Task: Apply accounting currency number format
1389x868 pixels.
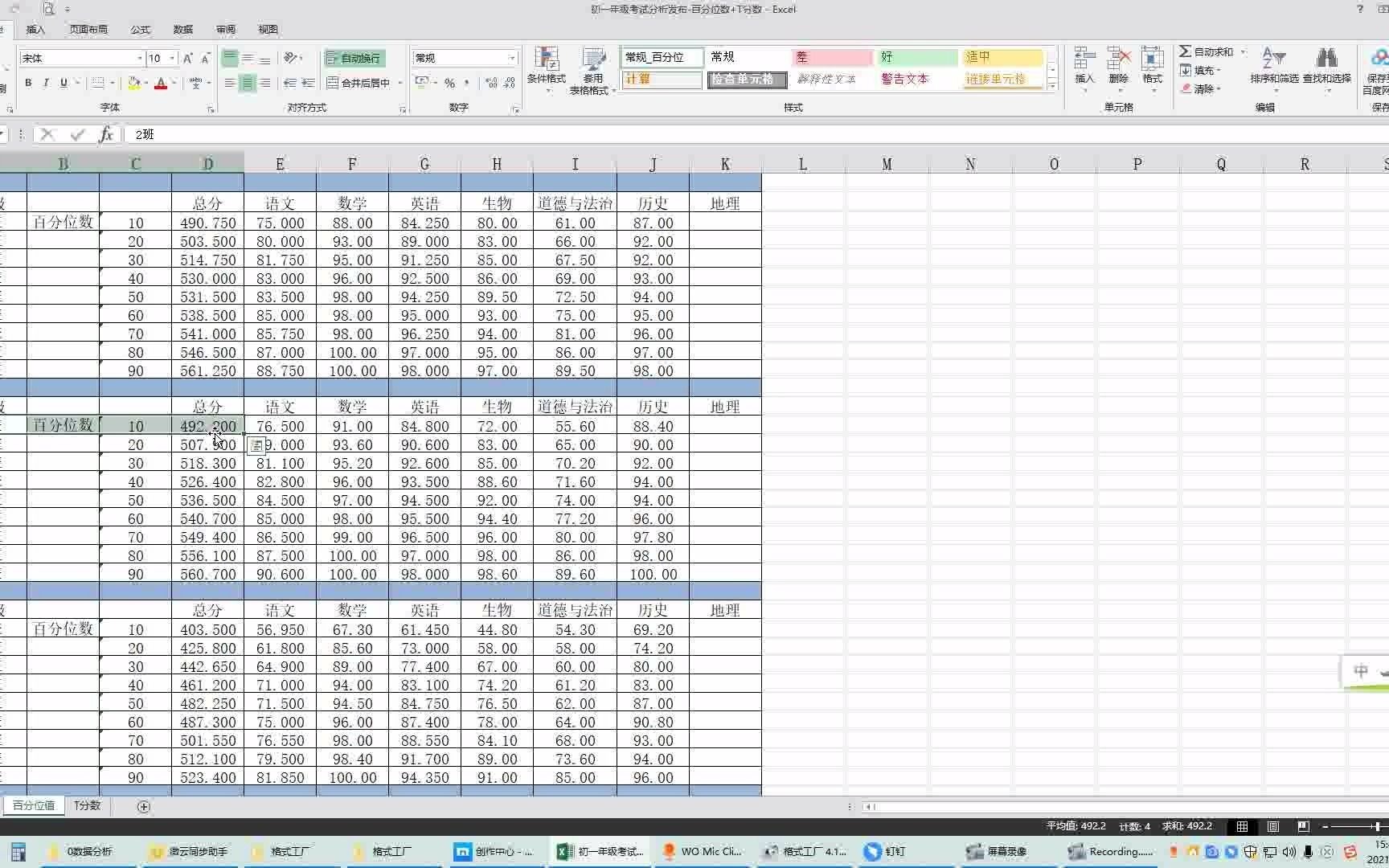Action: pyautogui.click(x=422, y=83)
